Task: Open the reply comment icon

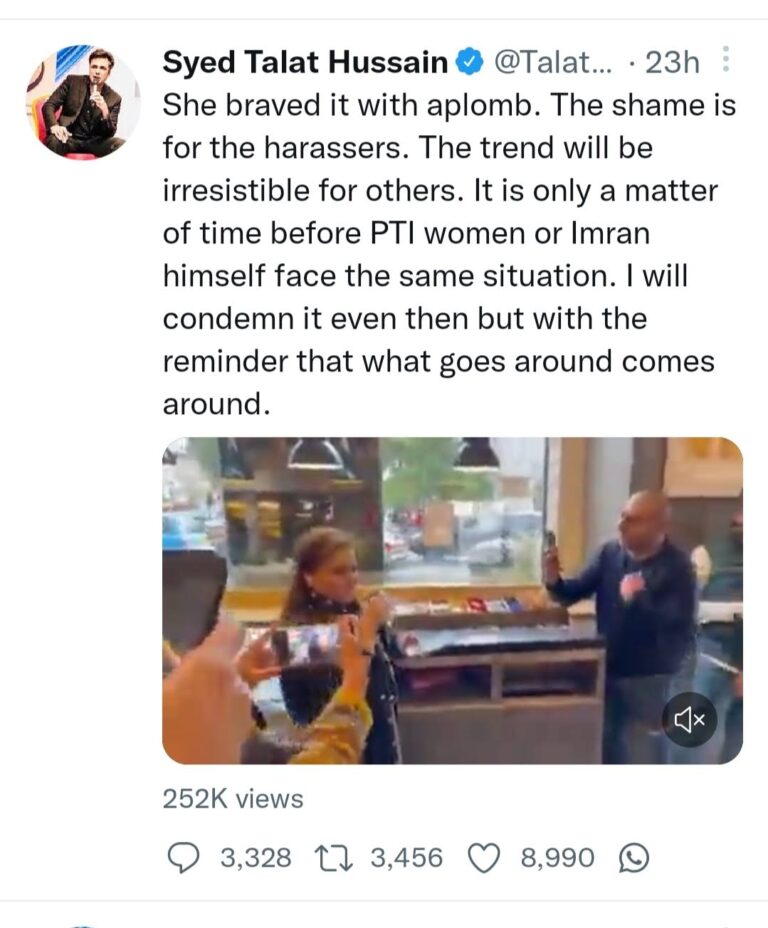Action: [183, 858]
